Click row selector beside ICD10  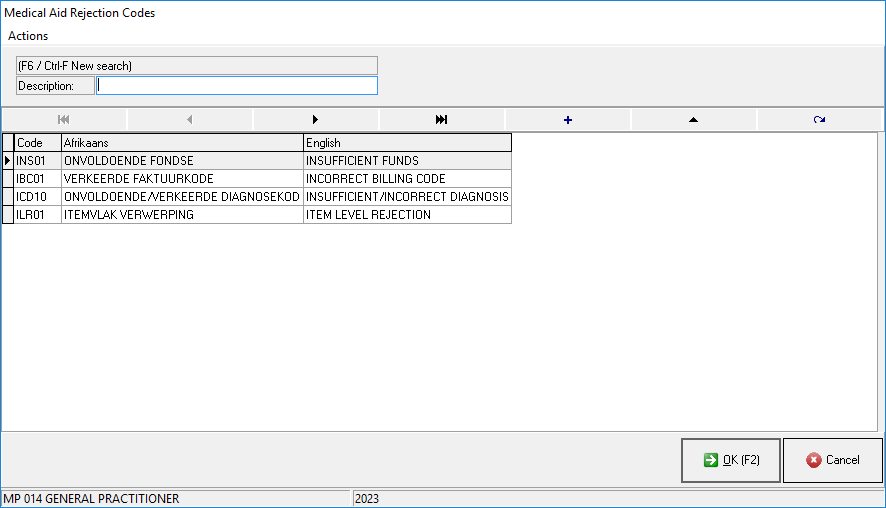tap(8, 197)
